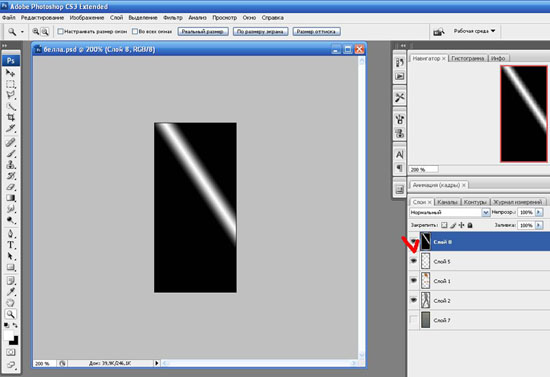The image size is (550, 377).
Task: Click Zoom In magnifier in options bar
Action: coord(36,32)
